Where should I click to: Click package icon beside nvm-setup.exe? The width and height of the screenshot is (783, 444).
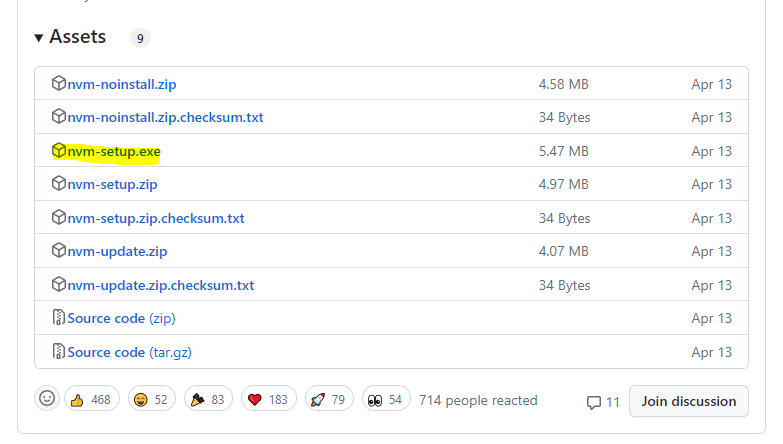[x=59, y=150]
